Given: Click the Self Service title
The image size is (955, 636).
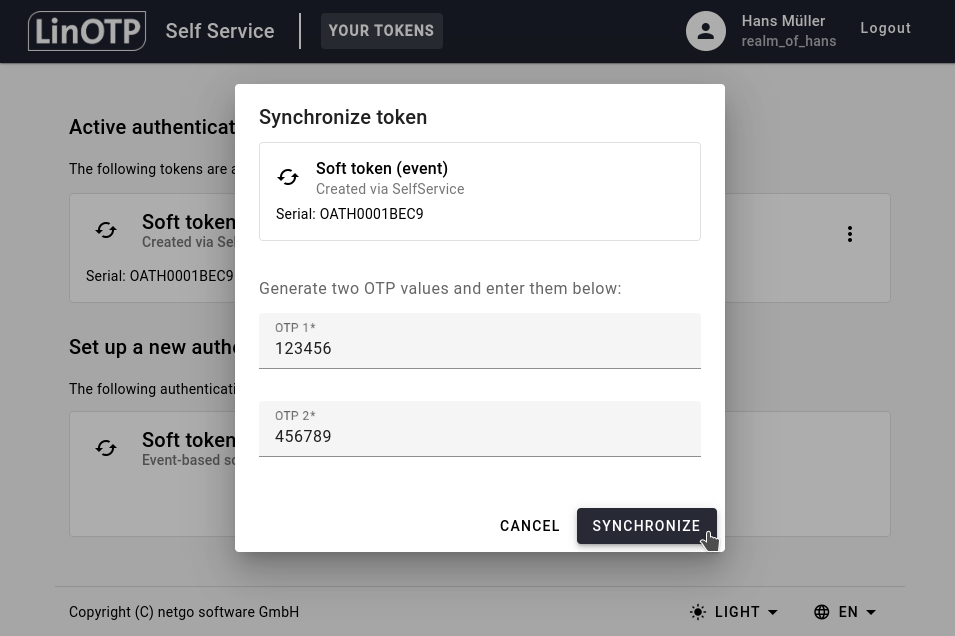Looking at the screenshot, I should pyautogui.click(x=220, y=31).
